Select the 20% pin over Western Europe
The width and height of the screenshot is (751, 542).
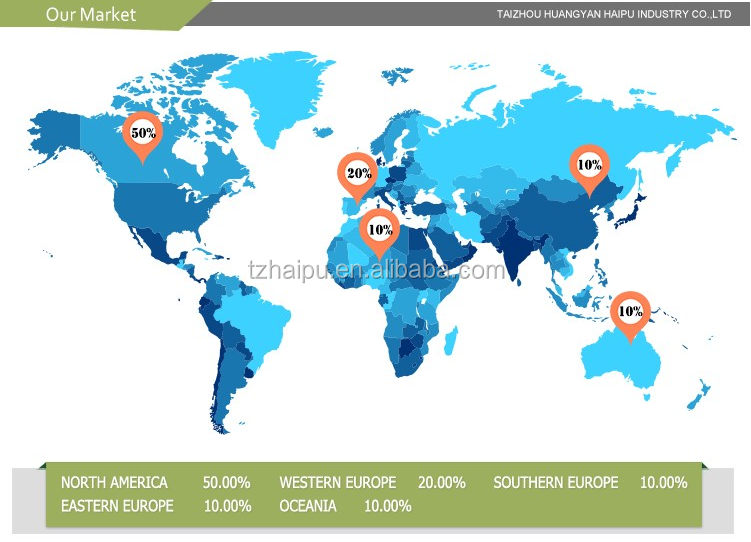point(358,173)
